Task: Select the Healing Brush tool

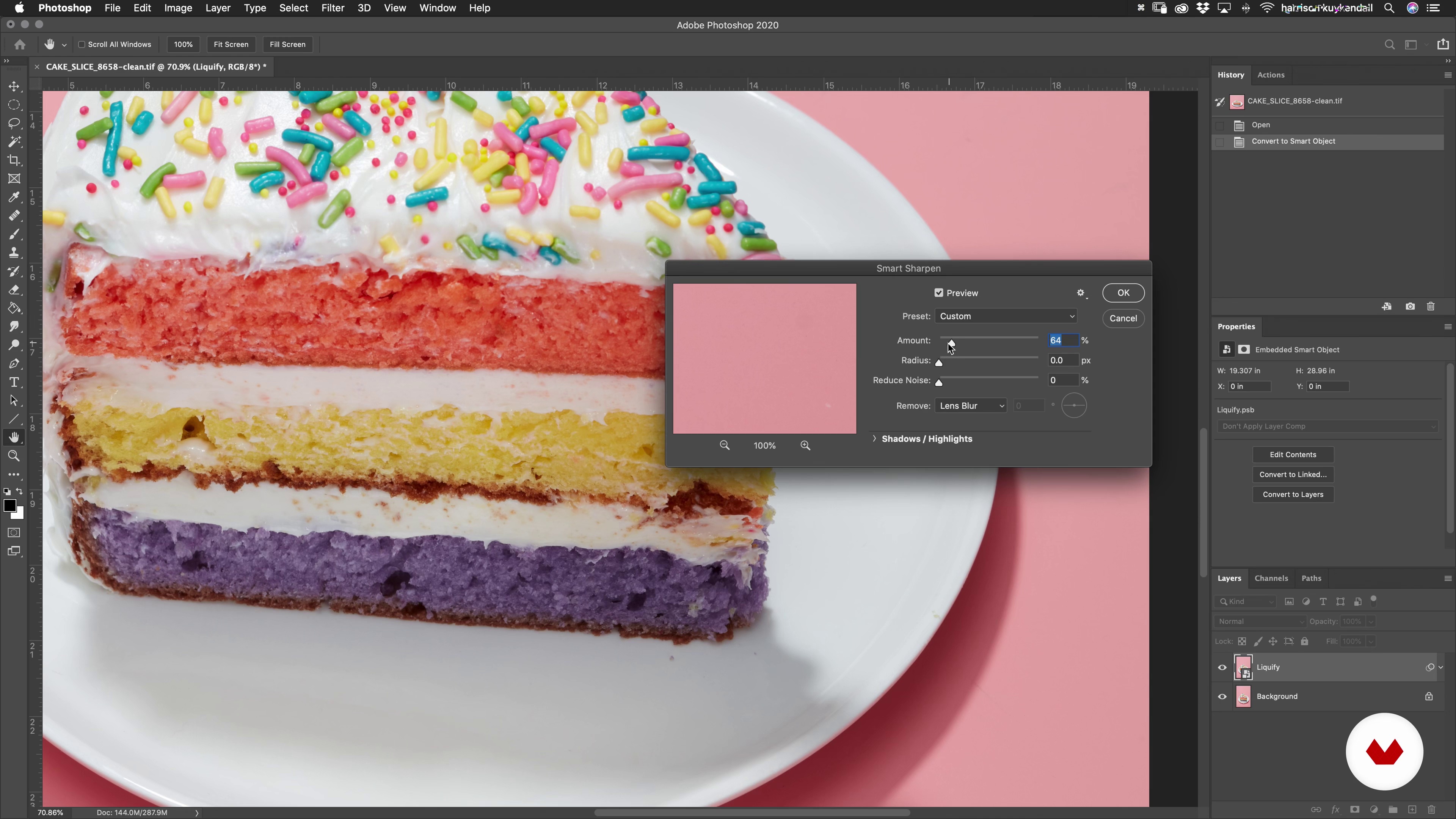Action: point(14,216)
